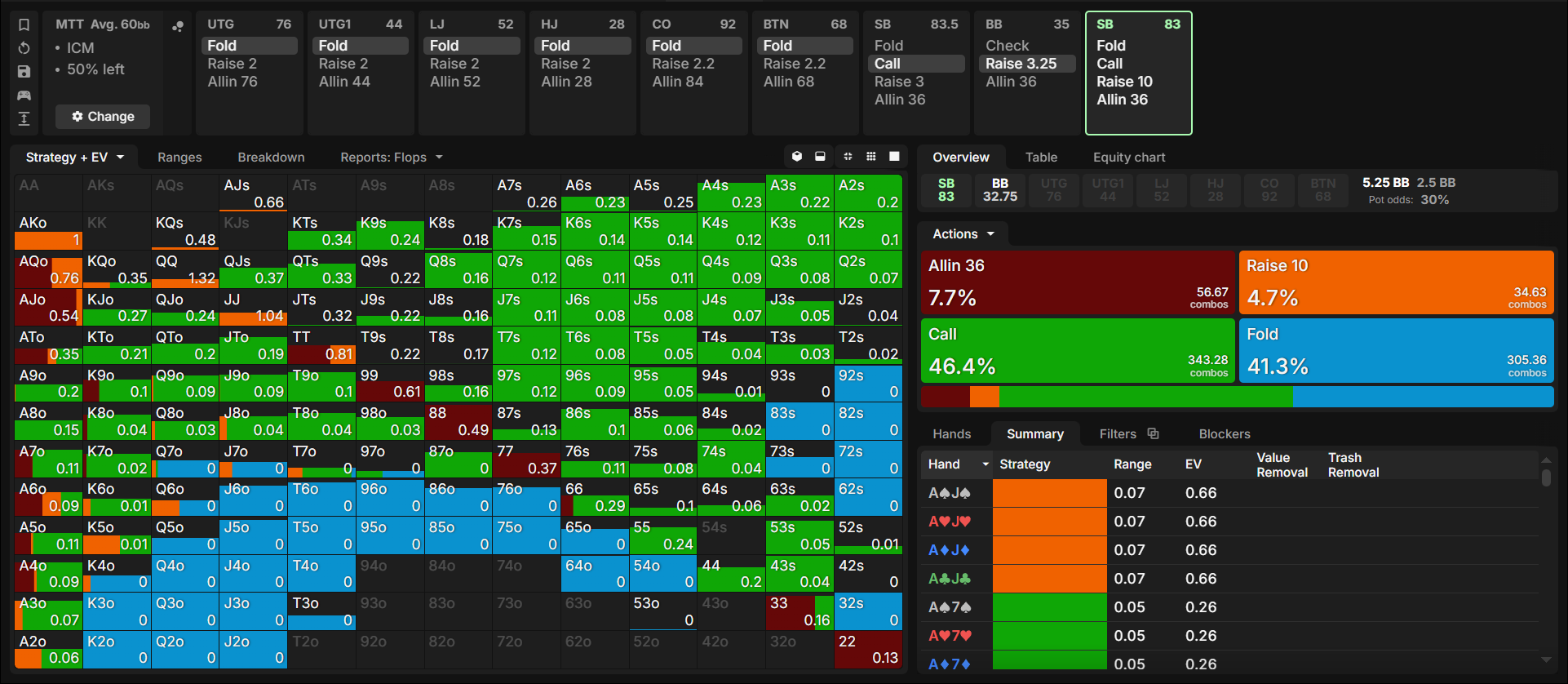Open practice mode via the gamepad icon
1568x684 pixels.
point(24,95)
